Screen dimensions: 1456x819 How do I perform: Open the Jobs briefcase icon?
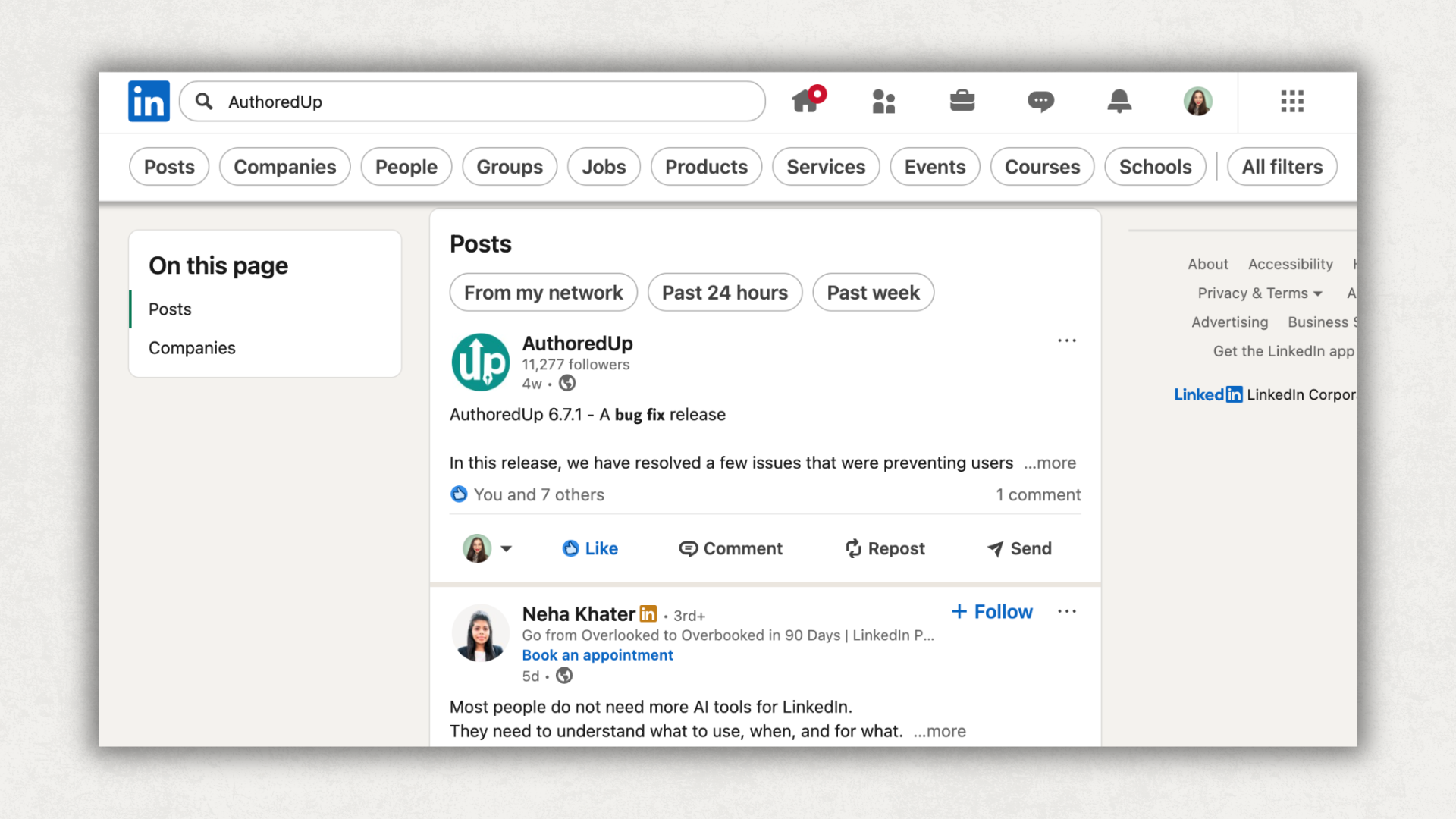click(962, 100)
